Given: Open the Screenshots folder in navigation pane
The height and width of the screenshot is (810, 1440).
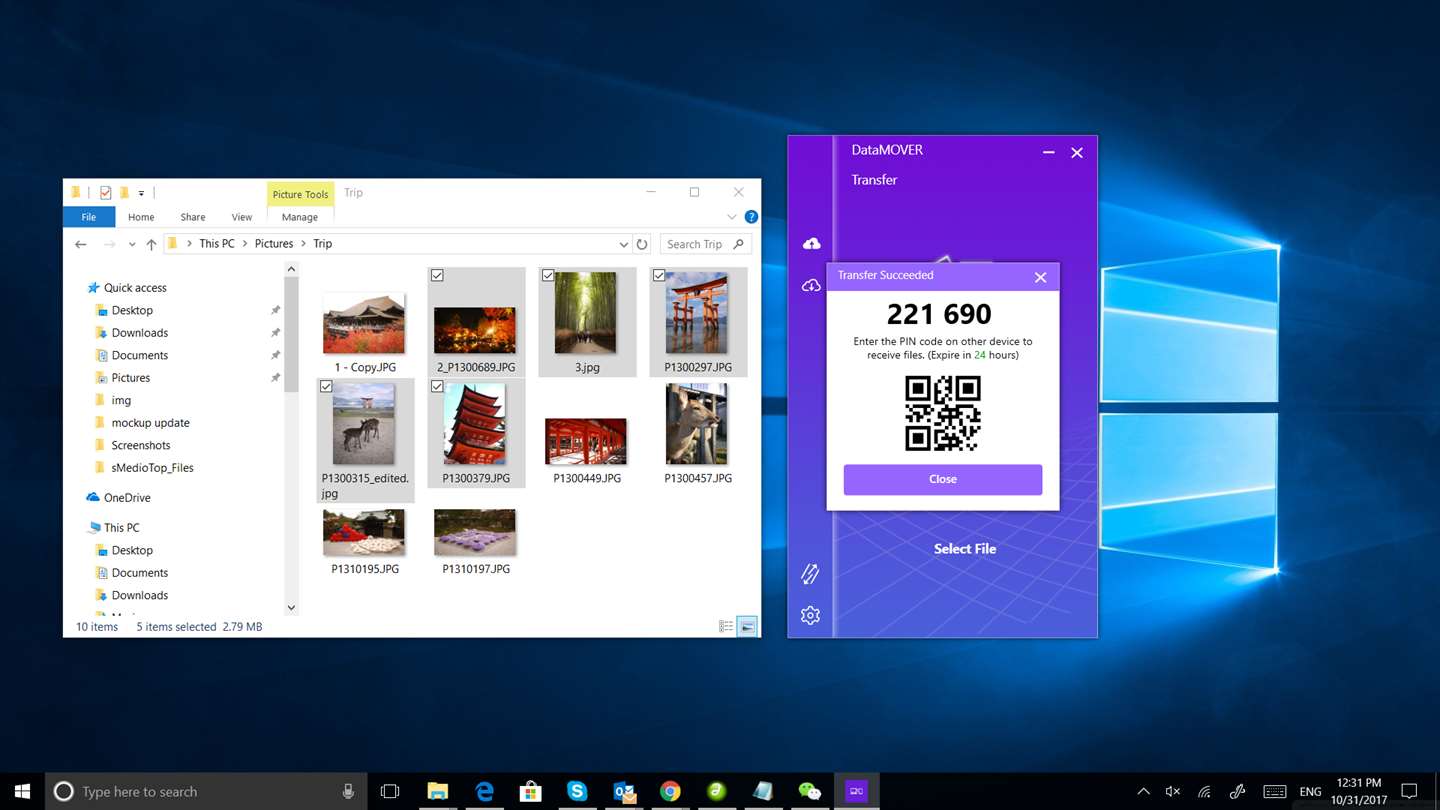Looking at the screenshot, I should click(140, 445).
